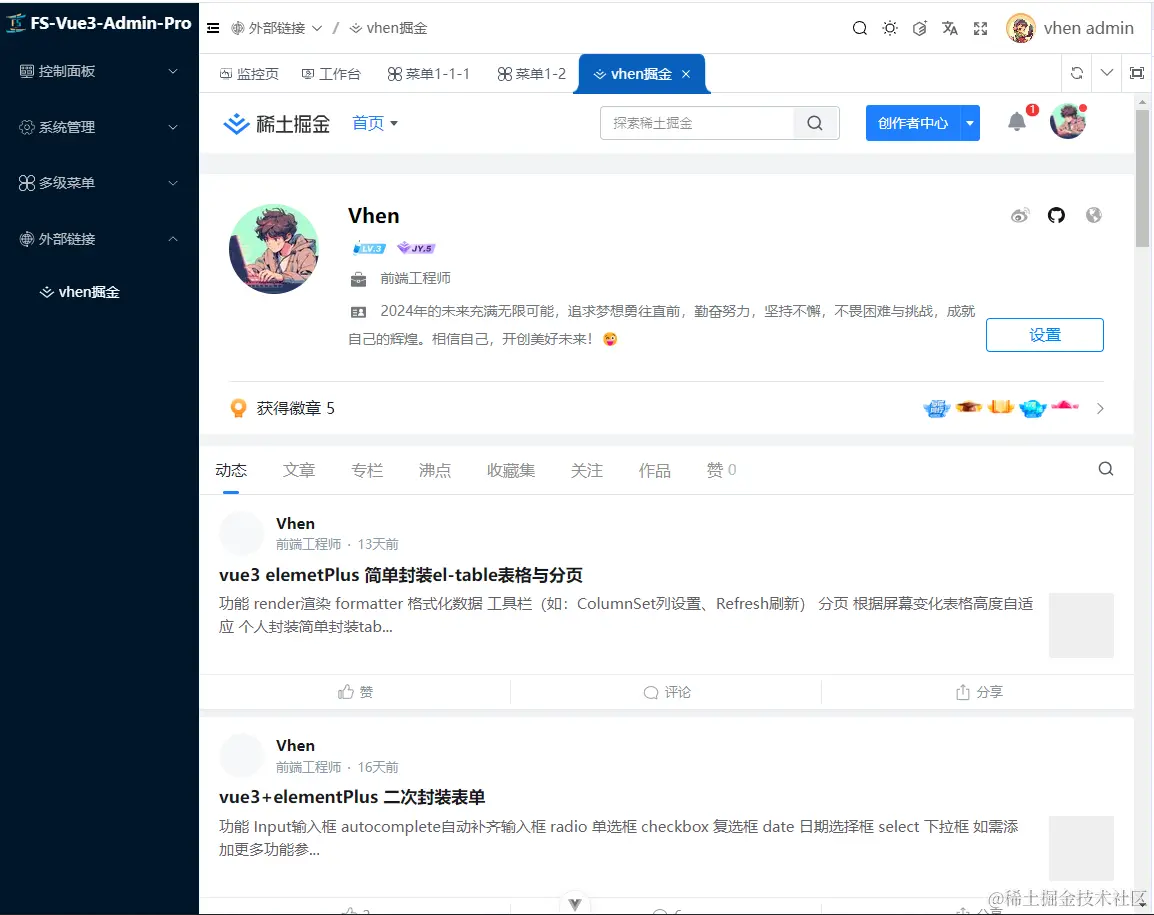Expand the 控制面板 sidebar menu
1154x915 pixels.
coord(99,71)
